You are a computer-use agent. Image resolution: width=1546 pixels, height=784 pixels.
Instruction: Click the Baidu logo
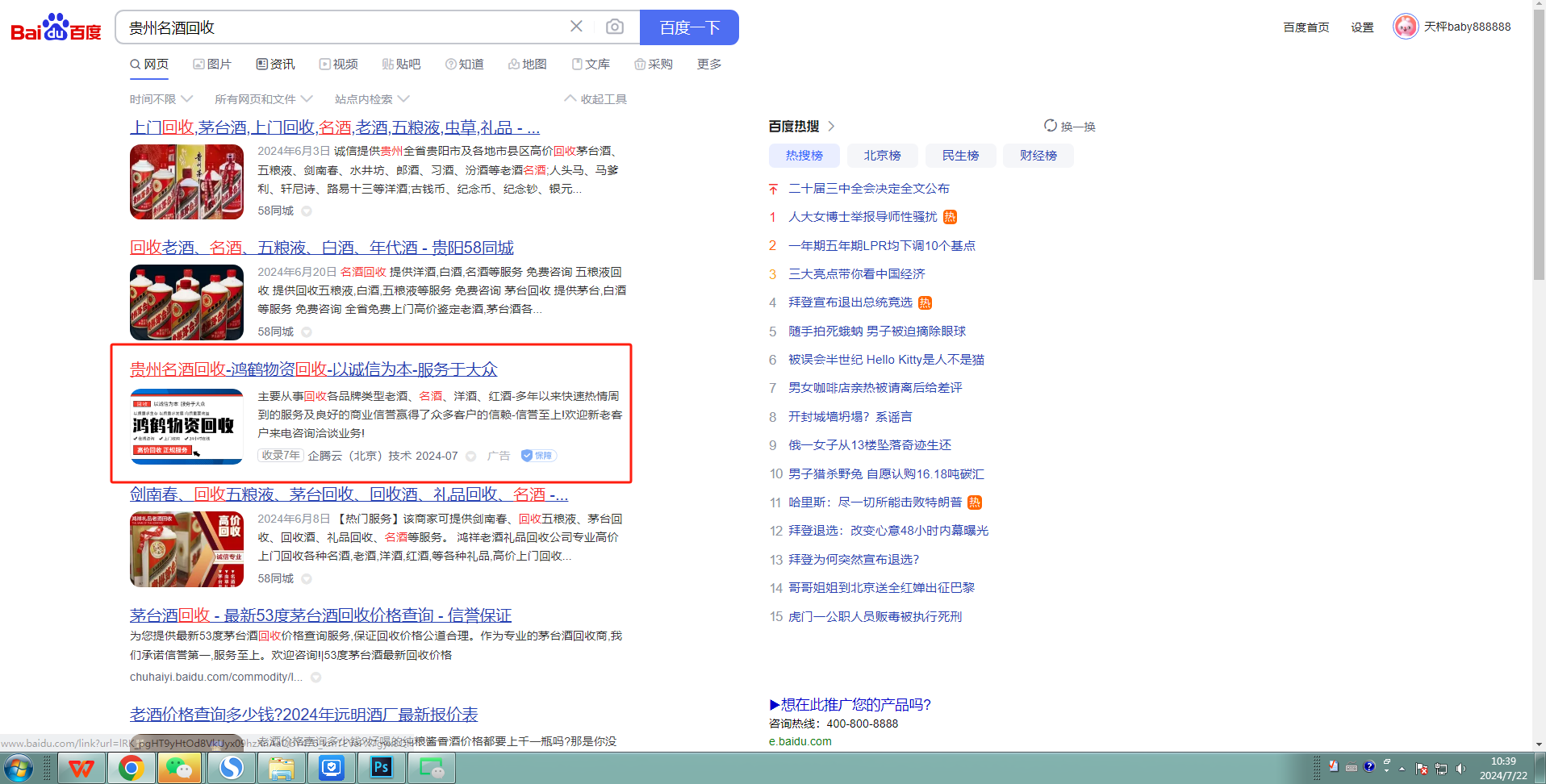pyautogui.click(x=56, y=27)
